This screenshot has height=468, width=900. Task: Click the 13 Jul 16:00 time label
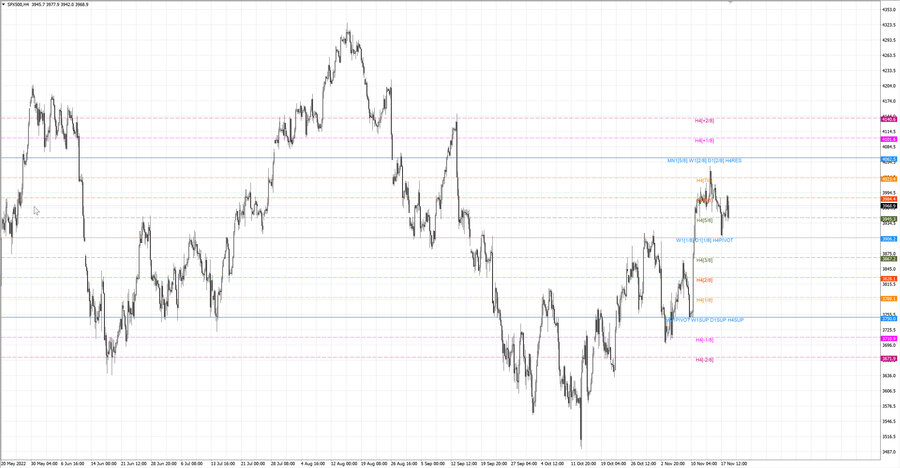(x=223, y=463)
